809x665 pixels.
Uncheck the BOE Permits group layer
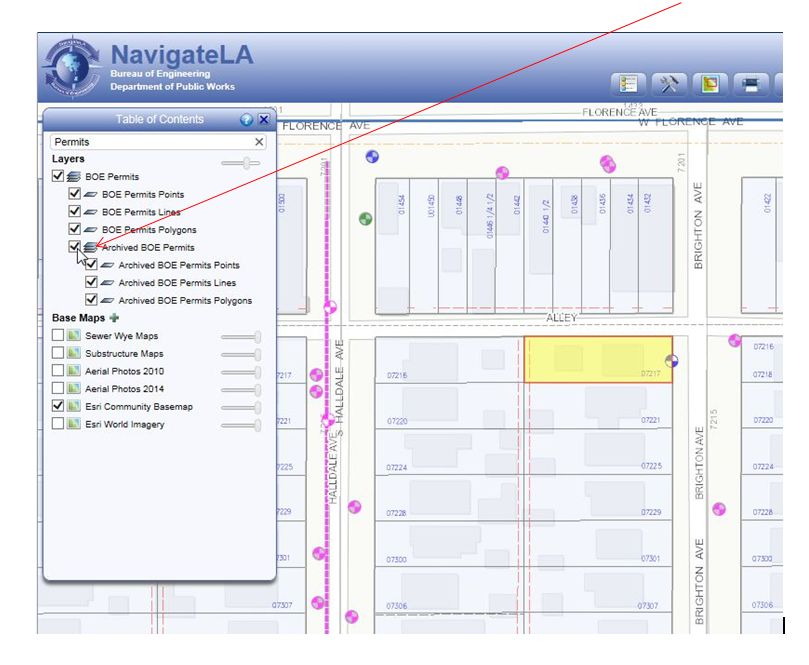click(x=58, y=176)
